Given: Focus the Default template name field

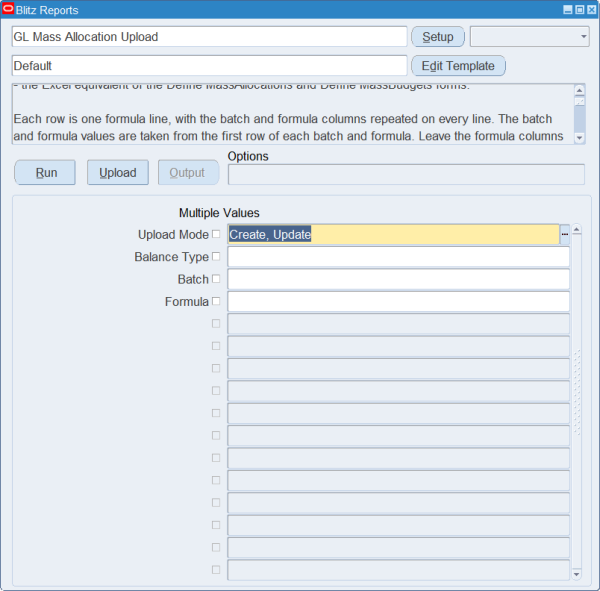Looking at the screenshot, I should coord(209,66).
